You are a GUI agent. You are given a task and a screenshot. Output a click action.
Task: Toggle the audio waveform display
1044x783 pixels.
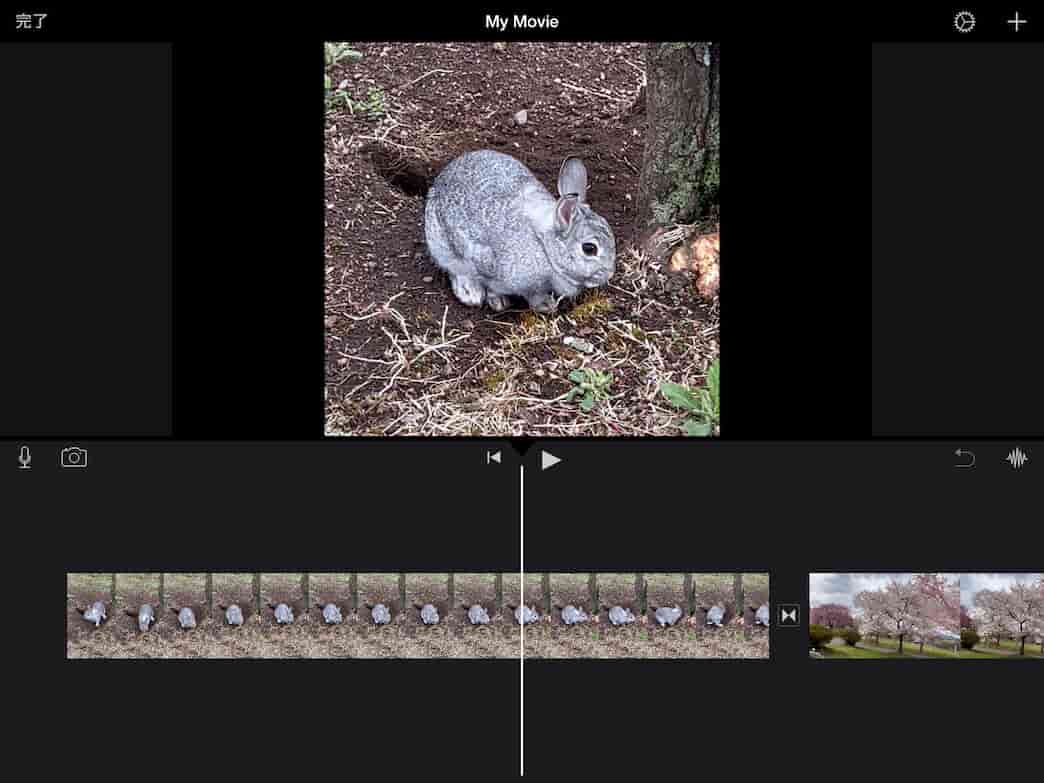(x=1016, y=458)
